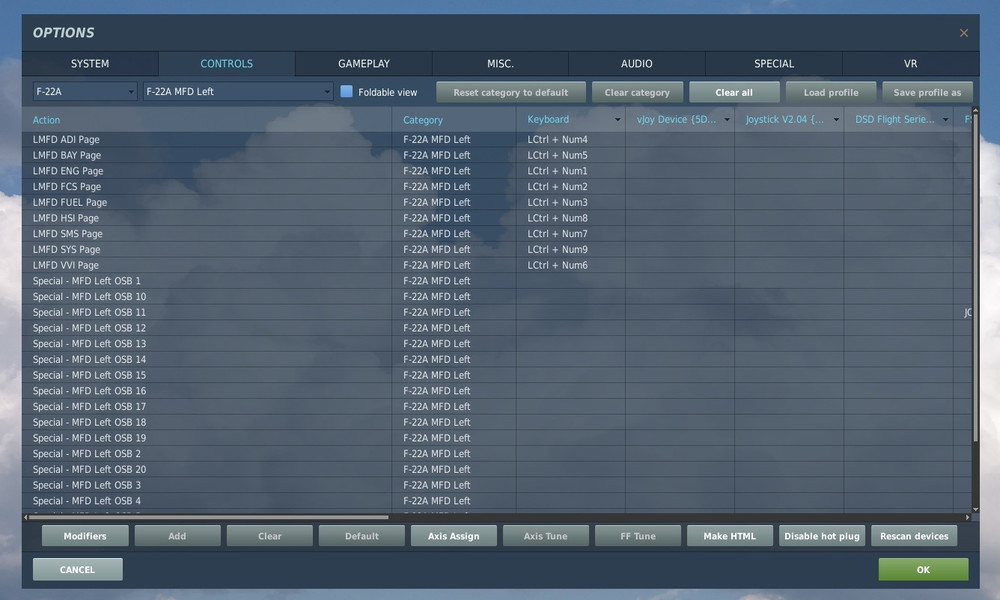The height and width of the screenshot is (600, 1000).
Task: Cancel the options dialog
Action: 77,569
